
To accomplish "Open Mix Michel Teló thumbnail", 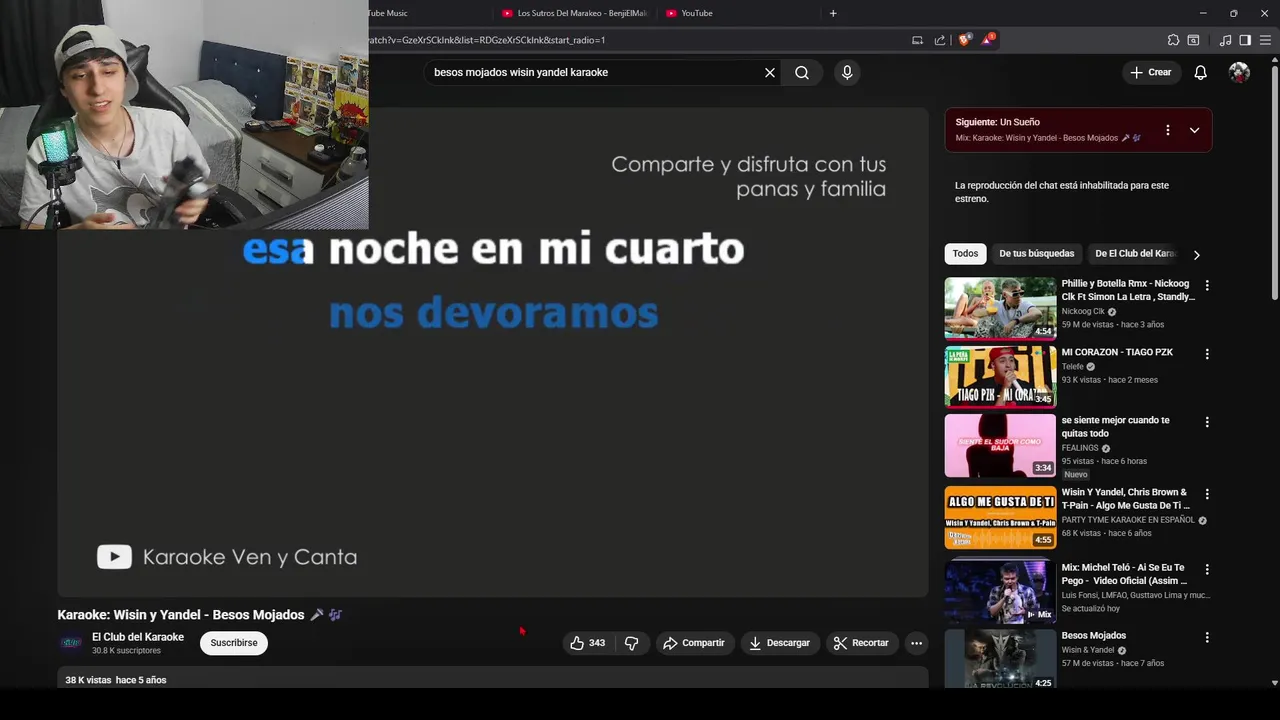I will coord(1000,592).
